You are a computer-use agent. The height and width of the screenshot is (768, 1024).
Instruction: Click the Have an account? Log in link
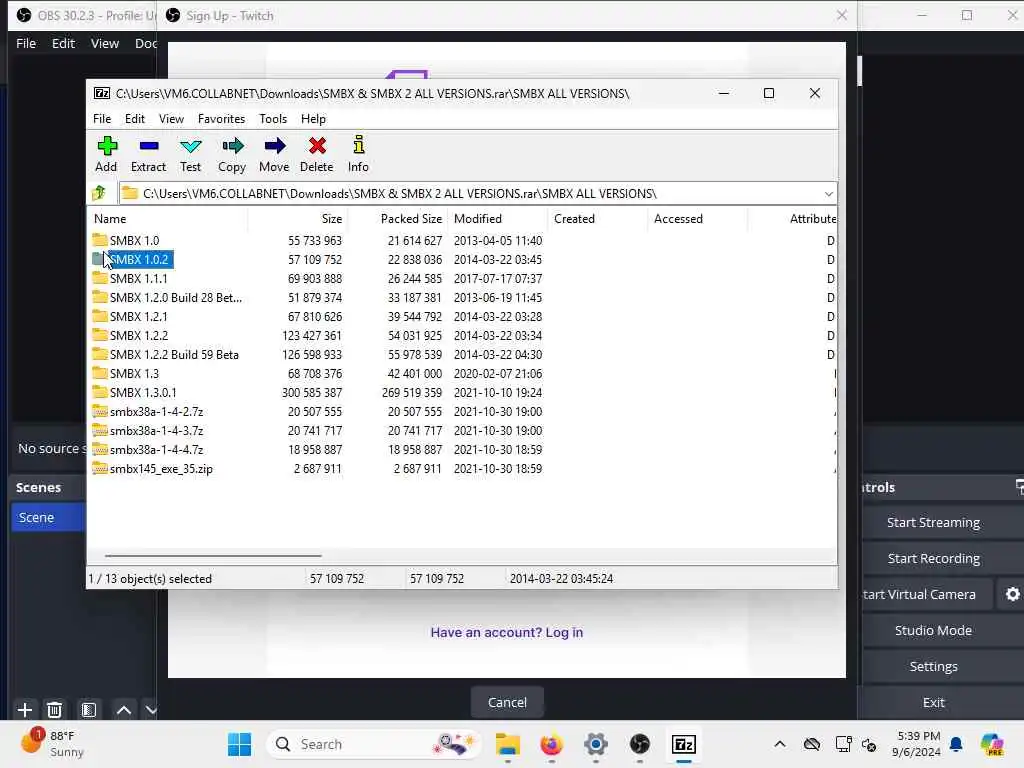tap(506, 632)
